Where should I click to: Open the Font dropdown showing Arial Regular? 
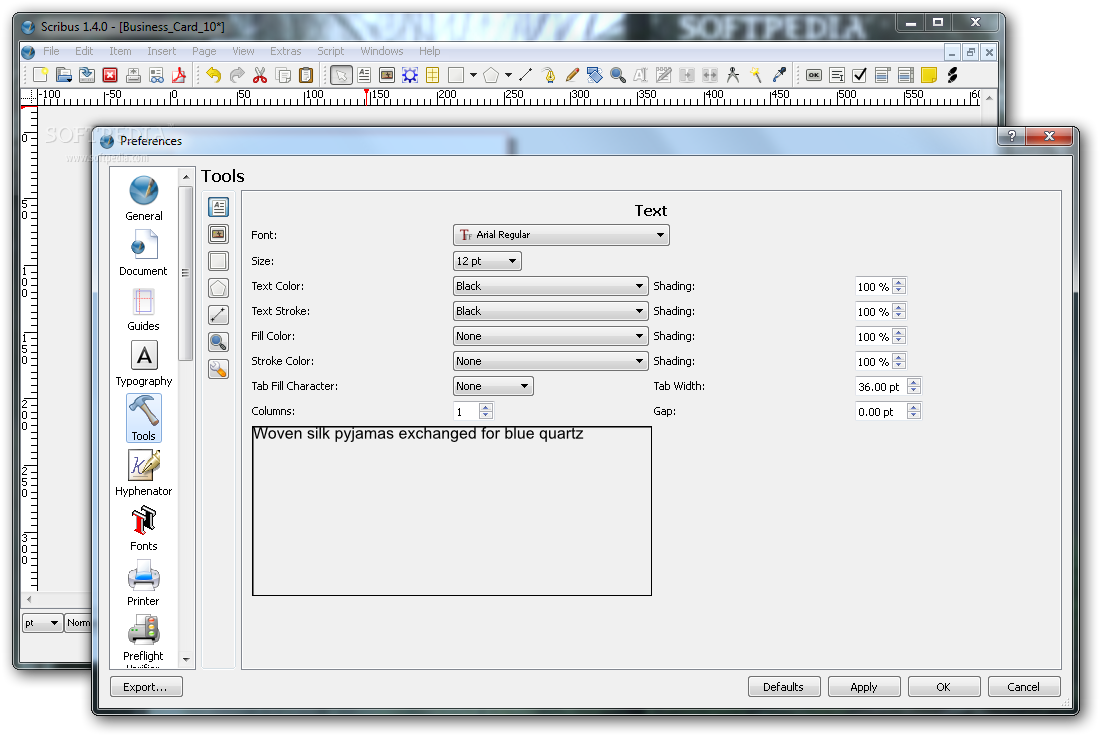(x=561, y=235)
